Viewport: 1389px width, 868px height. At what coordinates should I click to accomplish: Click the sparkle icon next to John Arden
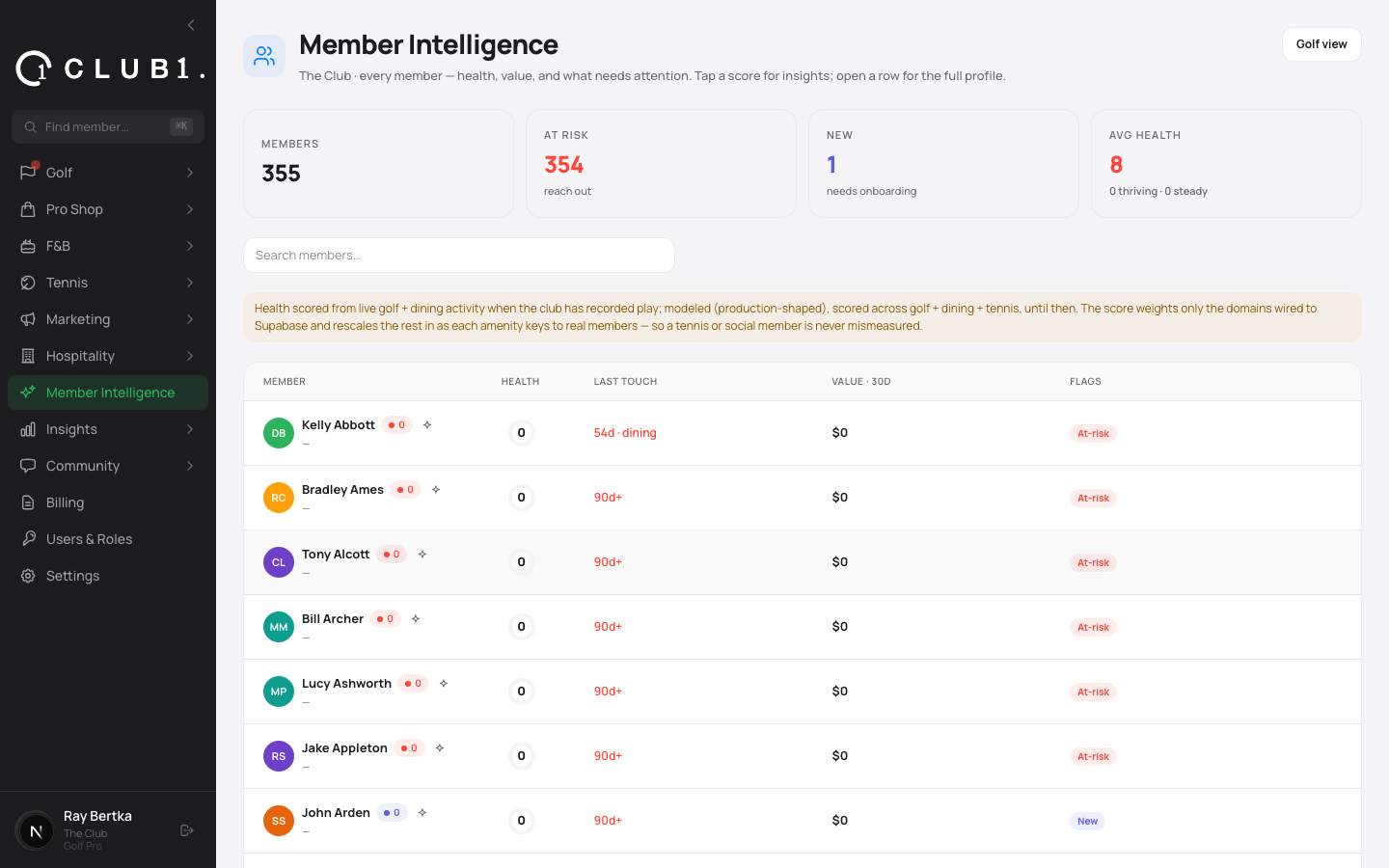coord(422,813)
